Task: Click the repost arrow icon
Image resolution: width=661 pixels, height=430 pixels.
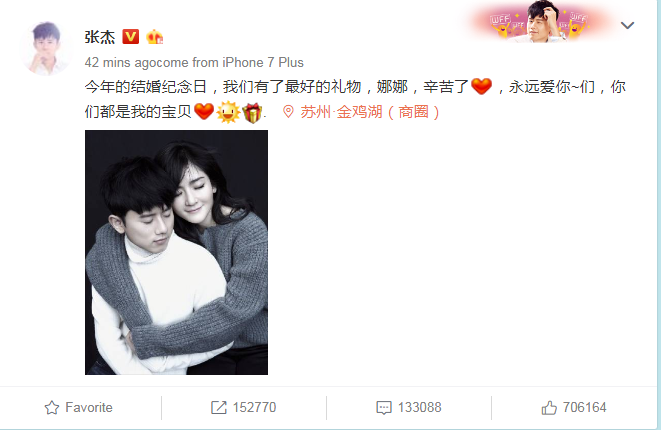Action: pos(219,408)
